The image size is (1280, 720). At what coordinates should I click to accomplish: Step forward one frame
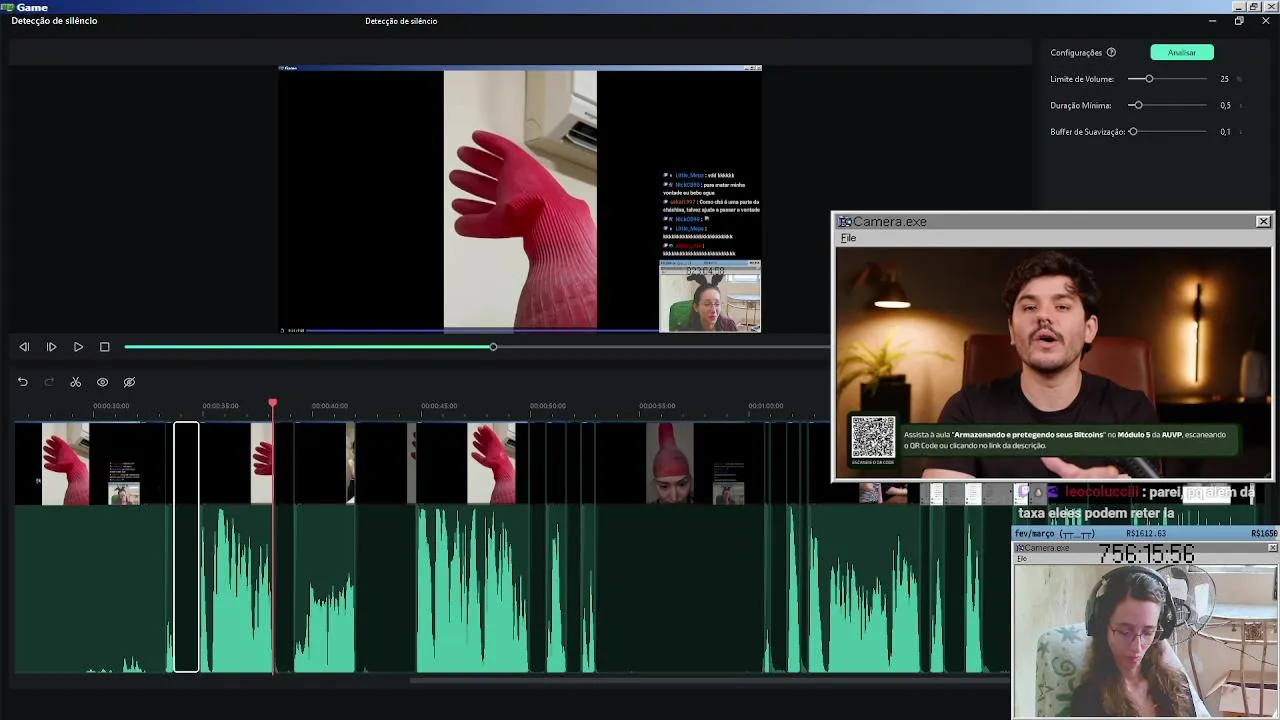coord(51,347)
